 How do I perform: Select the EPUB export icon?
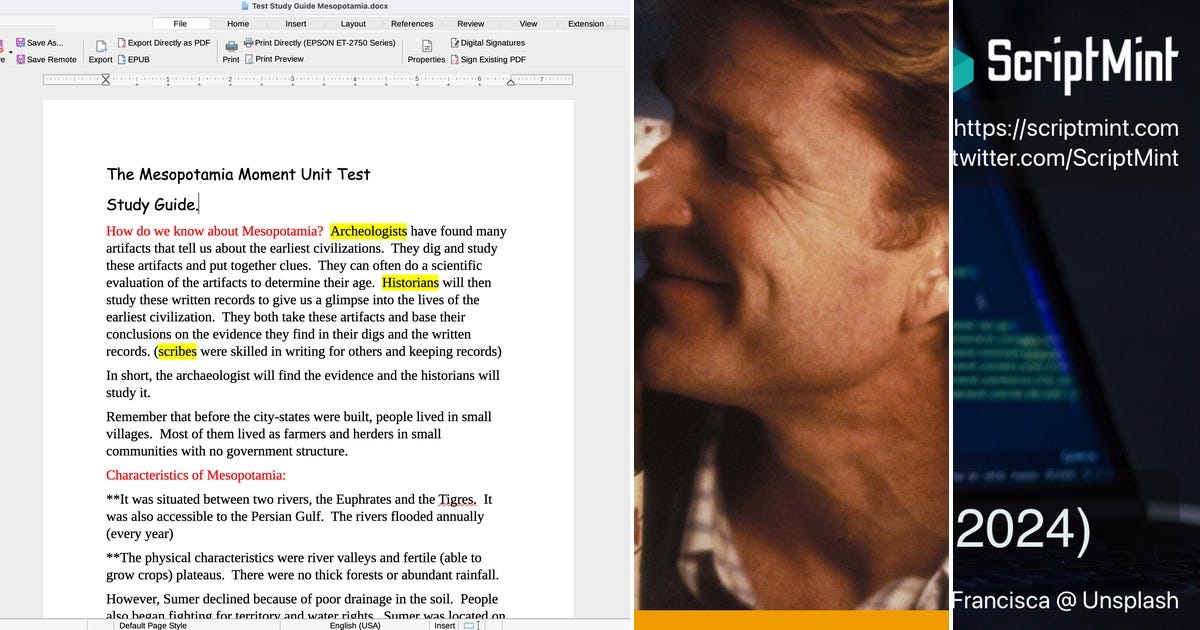(123, 59)
